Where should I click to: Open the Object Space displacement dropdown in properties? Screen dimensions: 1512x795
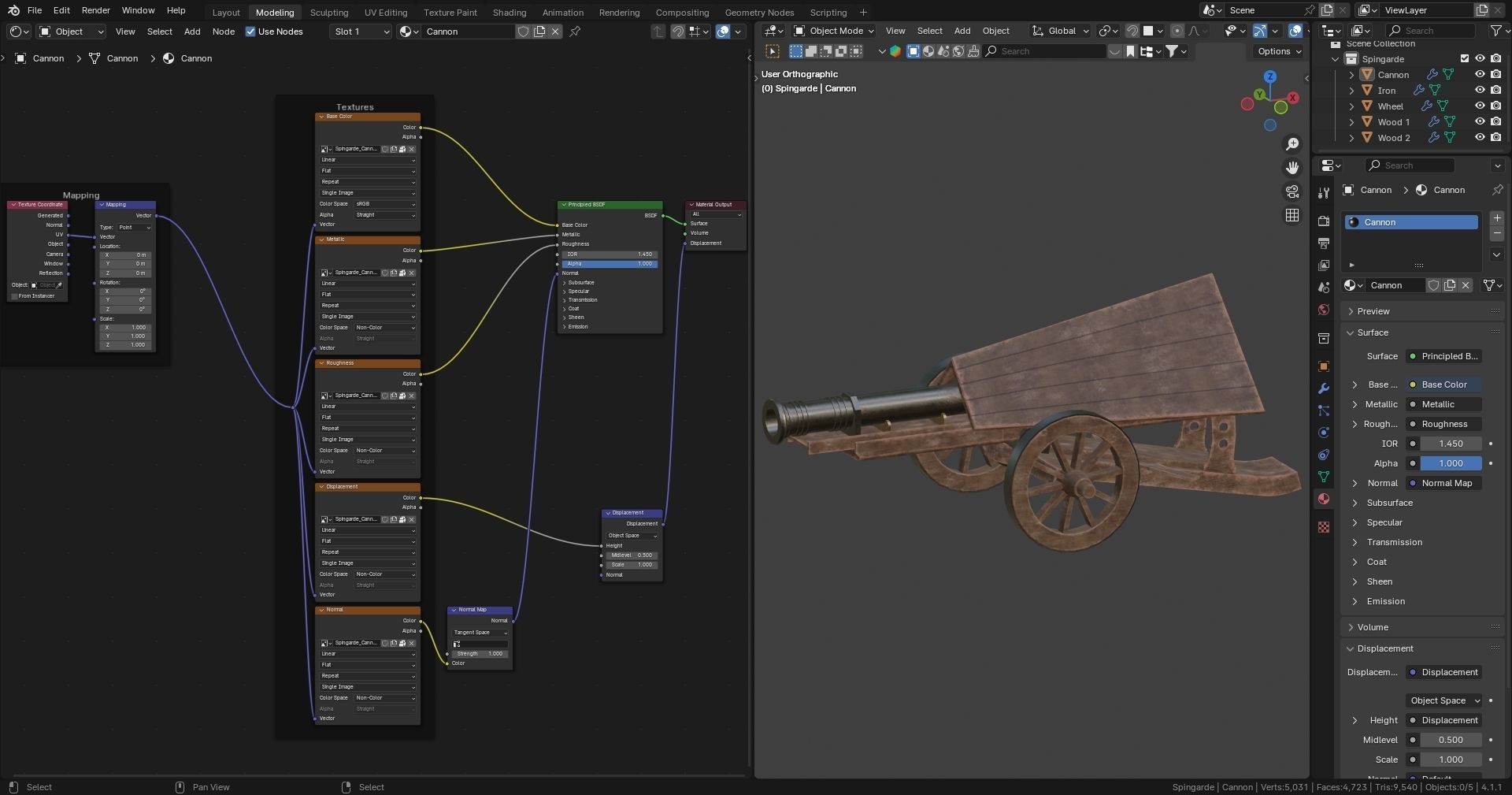(1444, 700)
